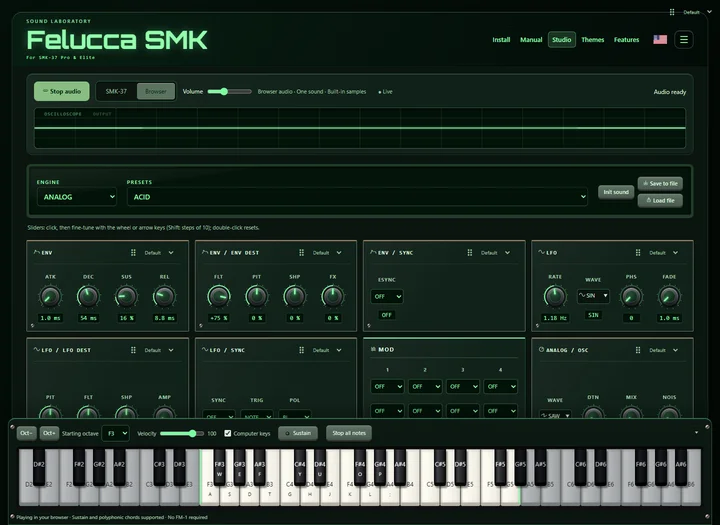720x525 pixels.
Task: Open the ENGINE dropdown showing ANALOG
Action: (77, 197)
